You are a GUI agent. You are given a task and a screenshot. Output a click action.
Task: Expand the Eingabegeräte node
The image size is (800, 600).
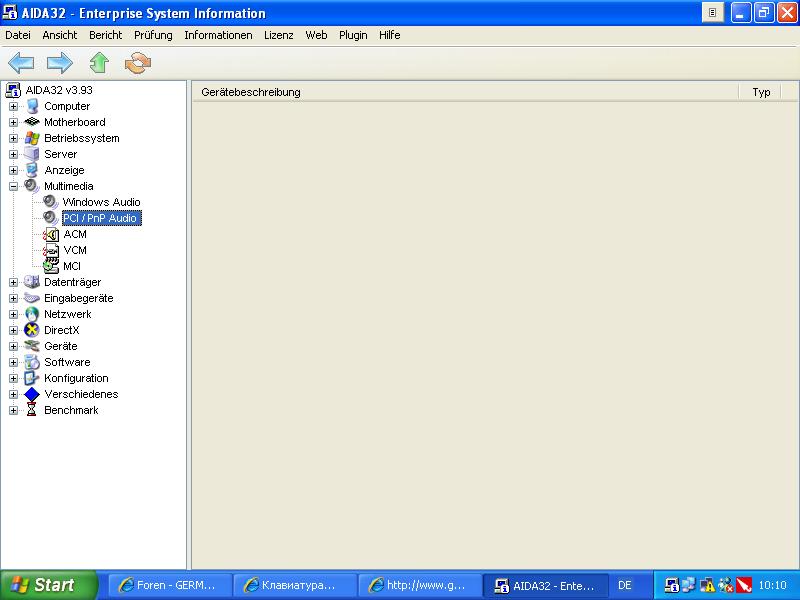[x=13, y=298]
